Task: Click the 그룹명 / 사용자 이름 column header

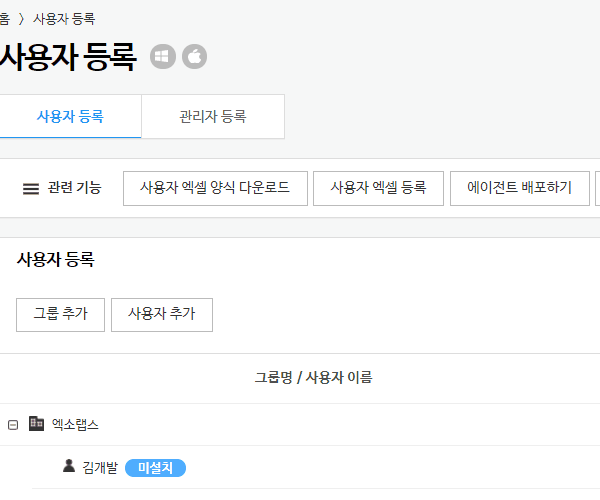Action: [313, 378]
